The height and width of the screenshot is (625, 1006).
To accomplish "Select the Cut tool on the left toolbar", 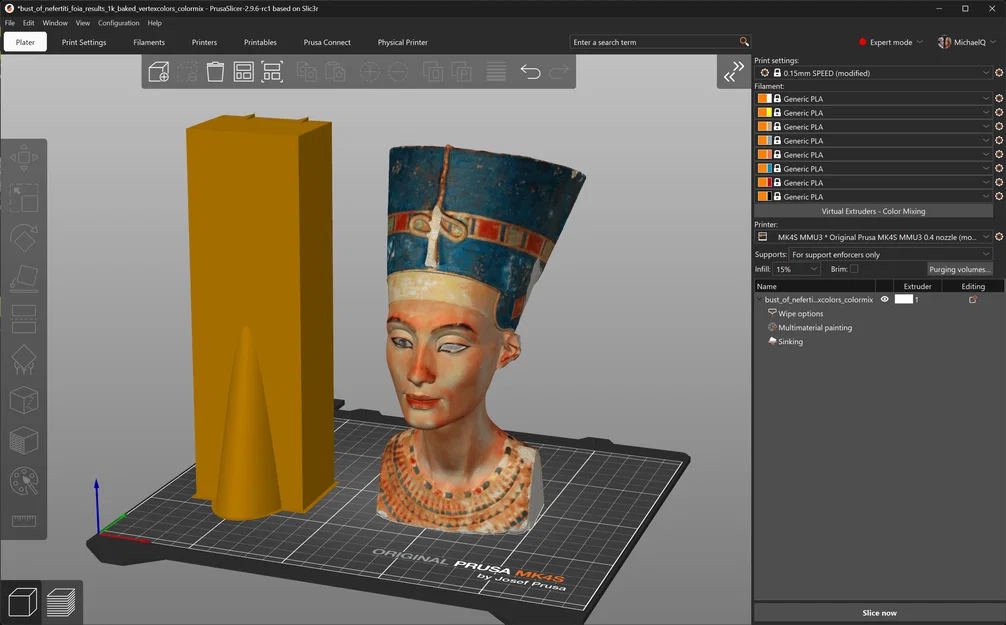I will pos(24,319).
